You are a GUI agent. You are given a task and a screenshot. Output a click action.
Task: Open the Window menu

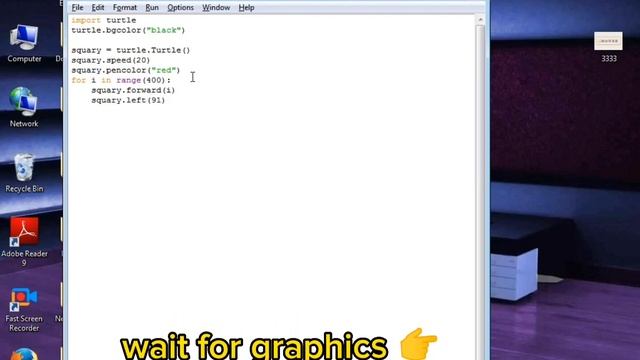216,7
